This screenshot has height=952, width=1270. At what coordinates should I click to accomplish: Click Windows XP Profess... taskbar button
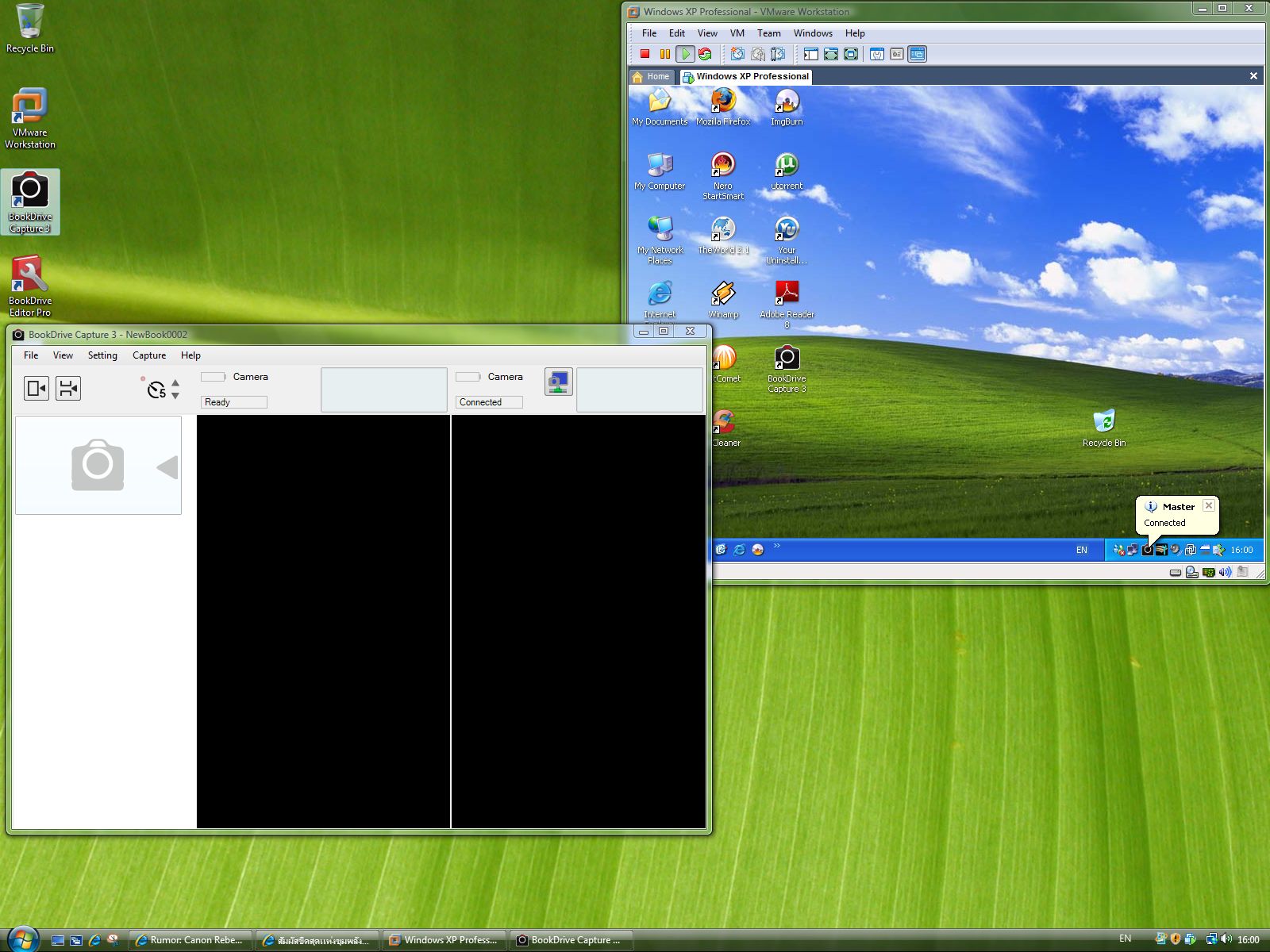(x=444, y=940)
